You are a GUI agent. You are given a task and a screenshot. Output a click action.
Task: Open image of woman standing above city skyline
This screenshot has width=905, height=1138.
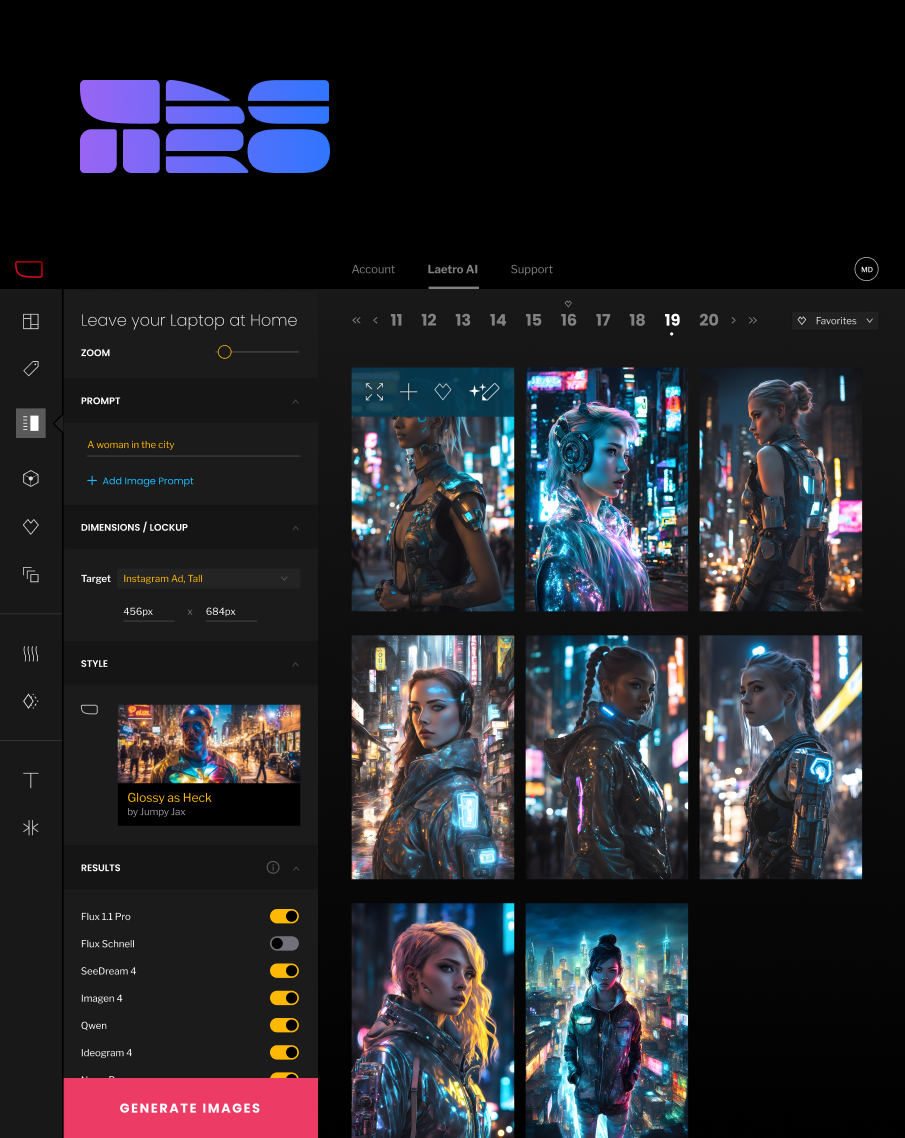607,1020
